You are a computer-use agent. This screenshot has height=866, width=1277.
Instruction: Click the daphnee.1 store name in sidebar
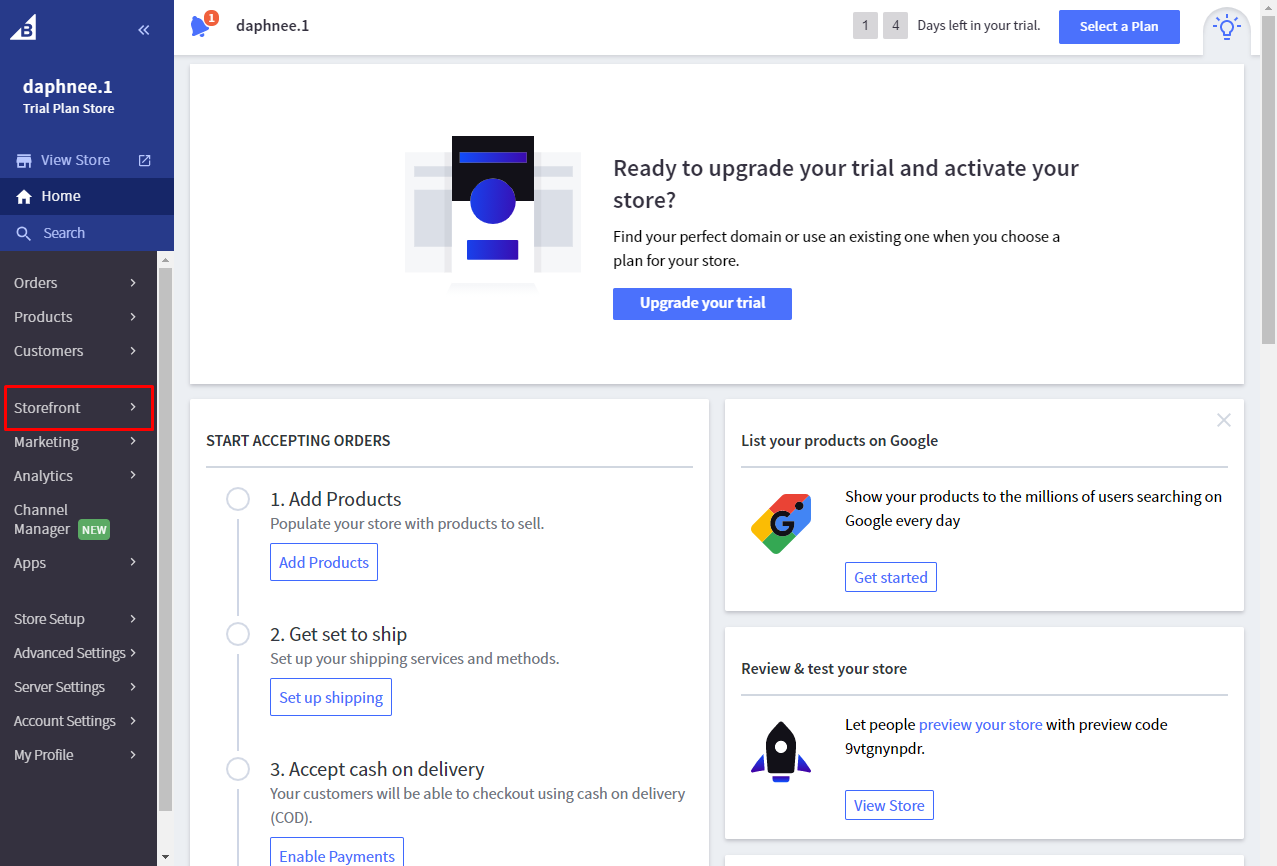click(x=68, y=87)
